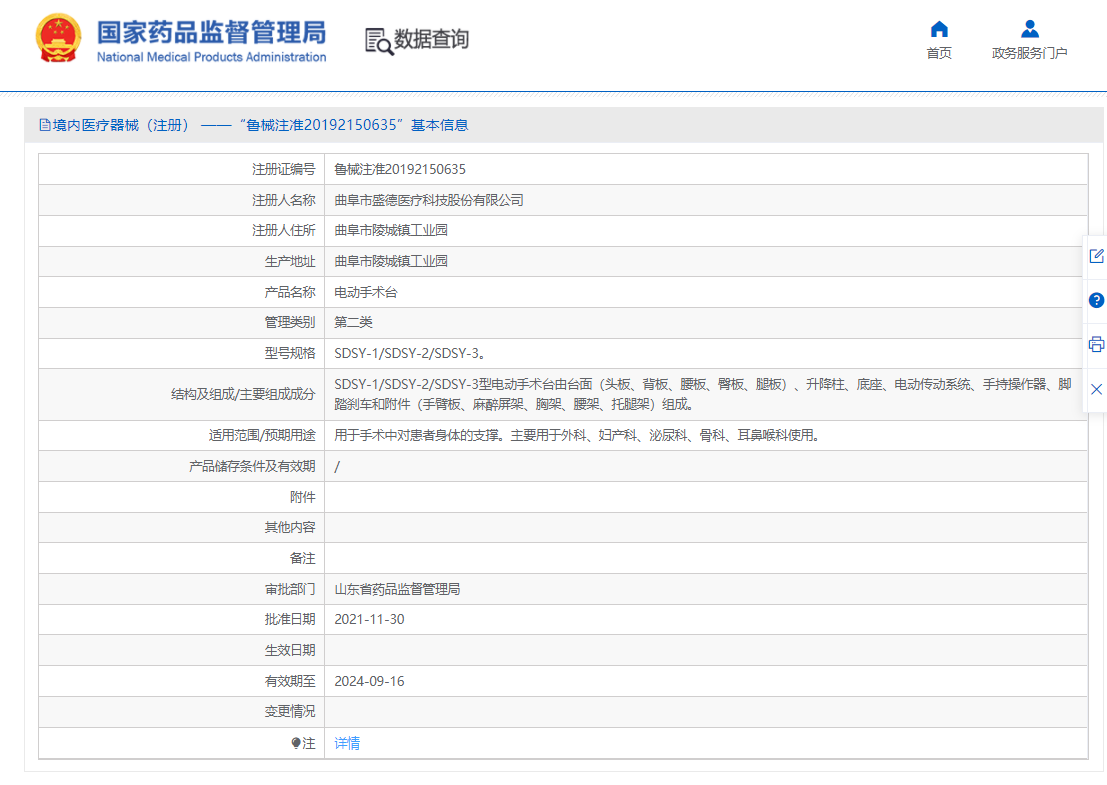
Task: Click 政务服务门户 label
Action: (x=1029, y=53)
